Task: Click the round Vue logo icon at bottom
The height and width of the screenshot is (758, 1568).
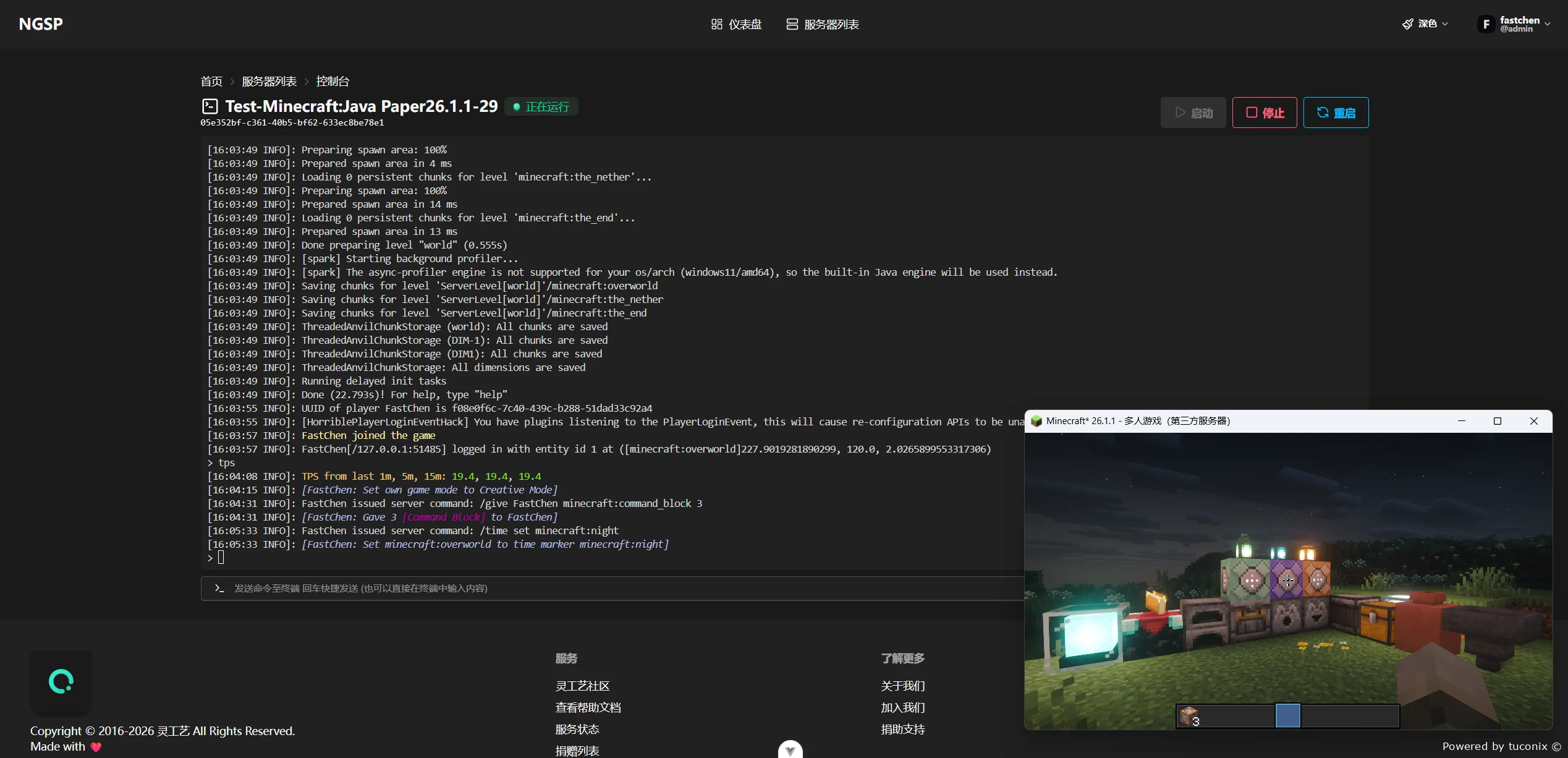Action: pyautogui.click(x=790, y=750)
